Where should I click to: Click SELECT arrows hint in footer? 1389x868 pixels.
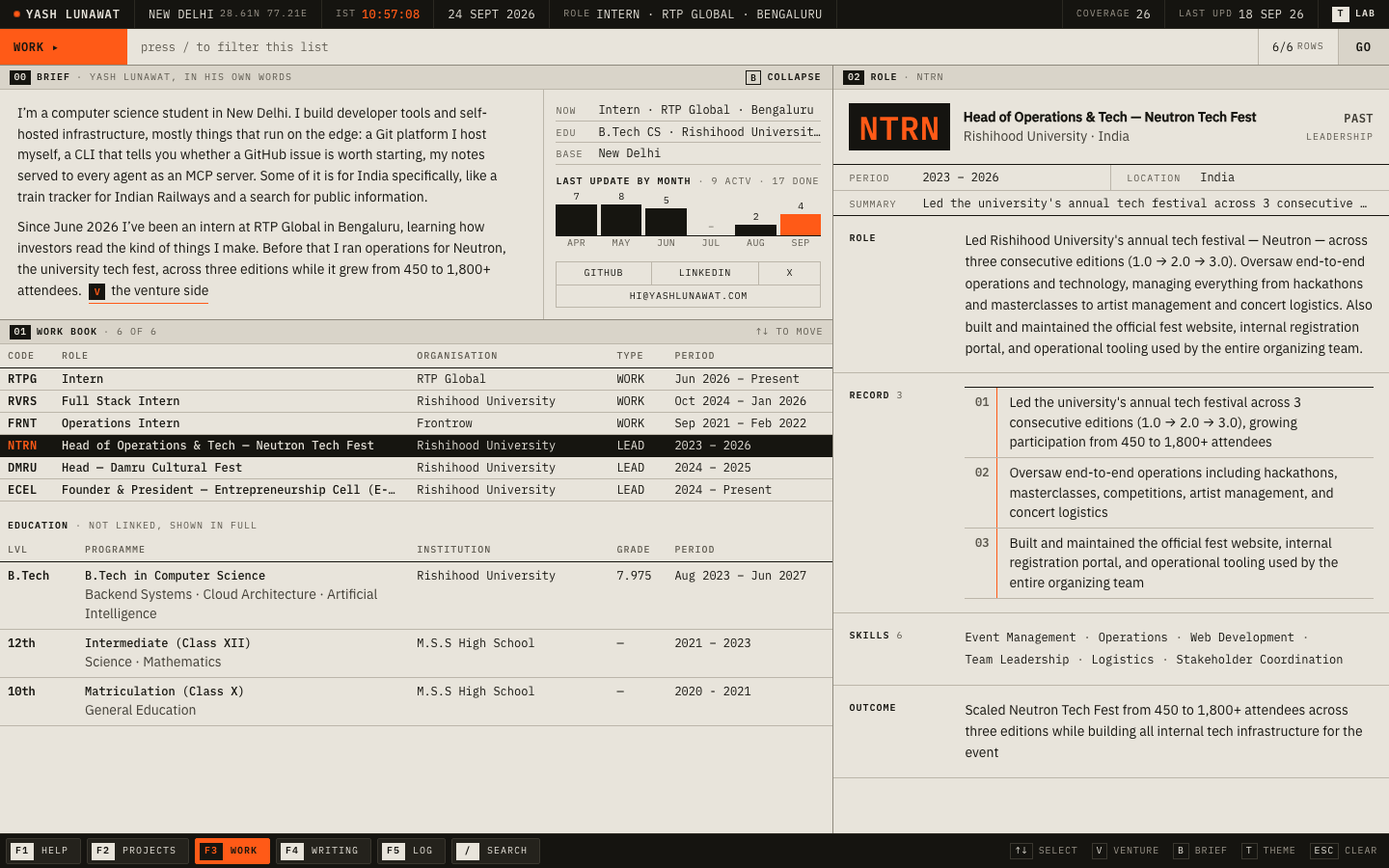click(x=1044, y=851)
